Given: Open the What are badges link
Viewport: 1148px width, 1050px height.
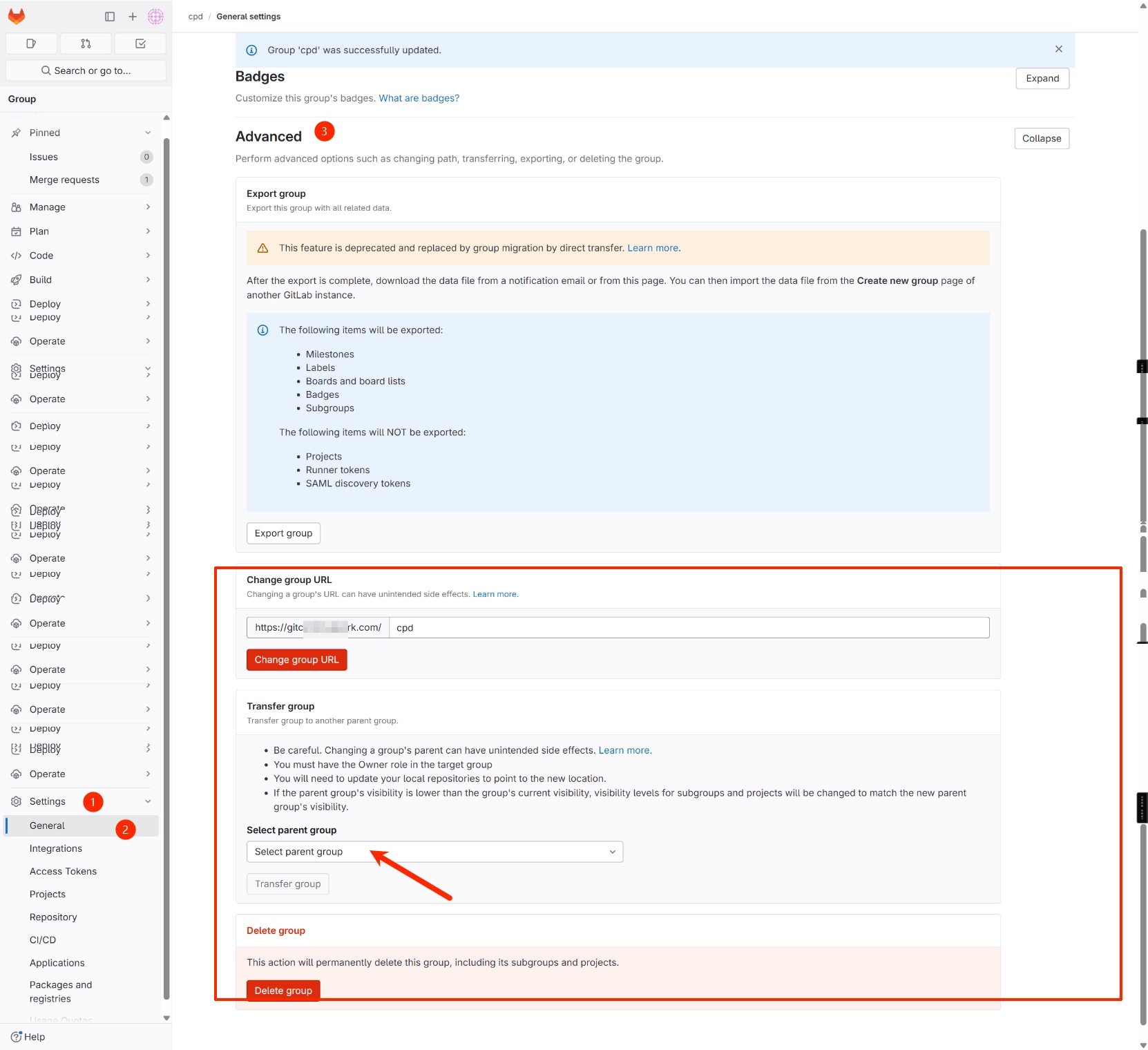Looking at the screenshot, I should (x=419, y=98).
